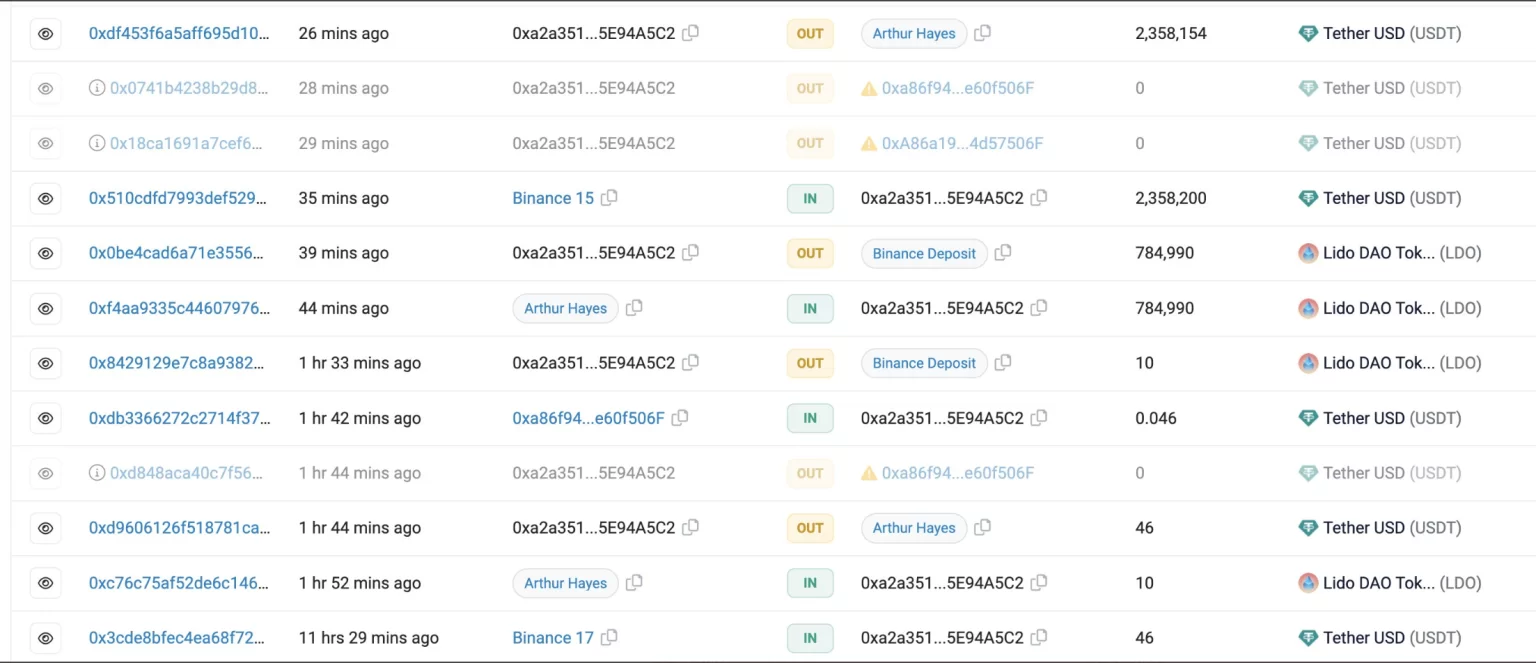This screenshot has width=1536, height=663.
Task: Copy the Binance 15 address
Action: [609, 198]
